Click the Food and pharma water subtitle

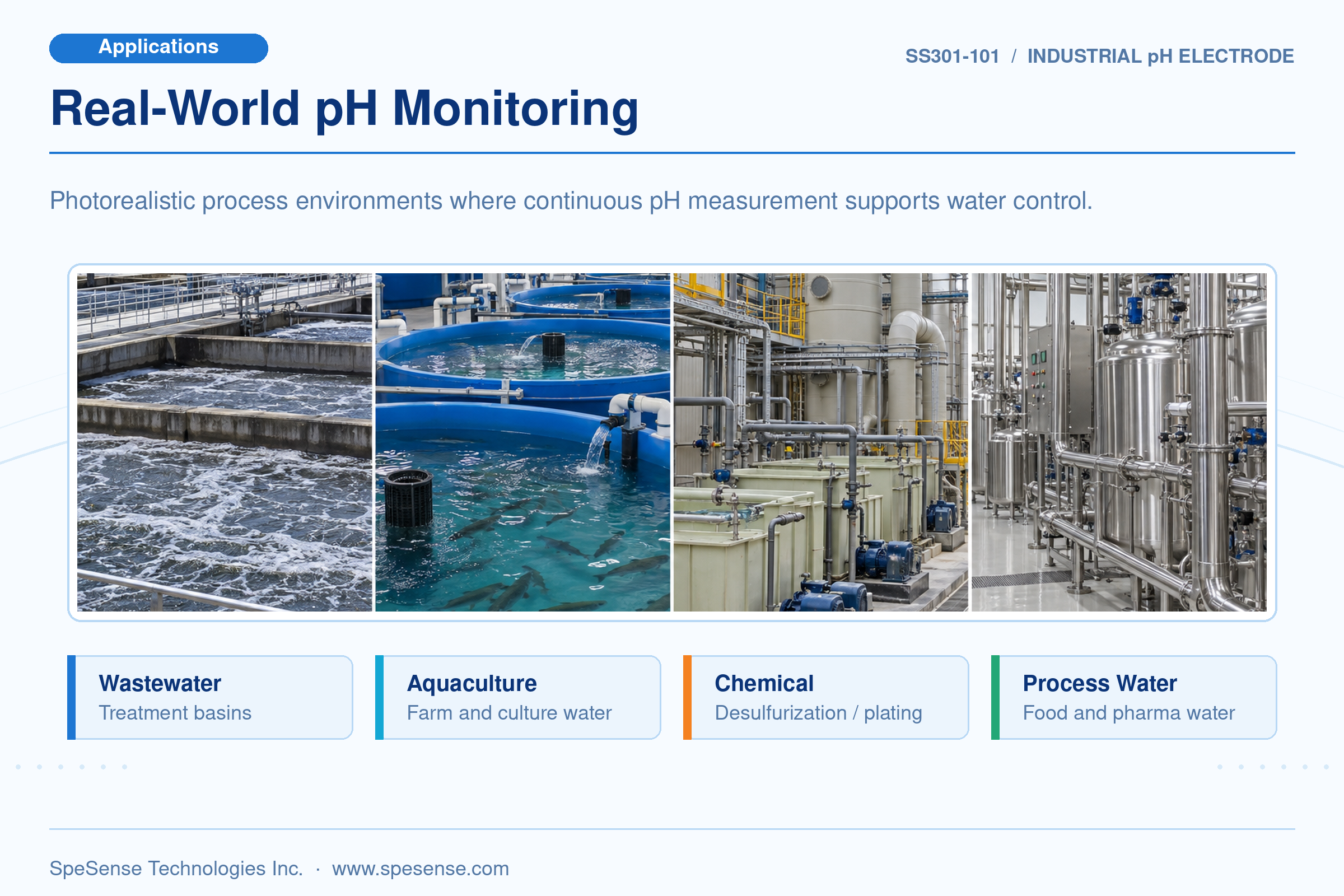pyautogui.click(x=1128, y=712)
